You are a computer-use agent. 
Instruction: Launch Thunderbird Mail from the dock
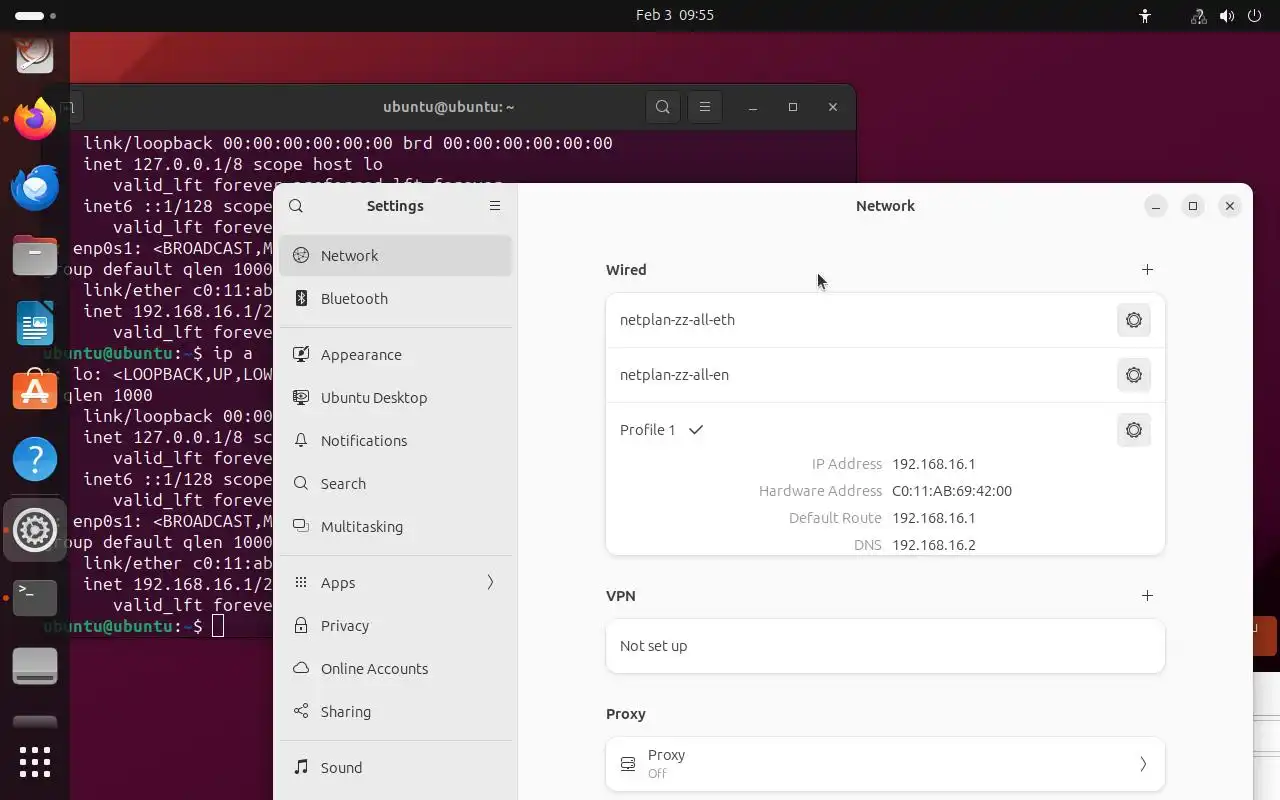point(35,188)
